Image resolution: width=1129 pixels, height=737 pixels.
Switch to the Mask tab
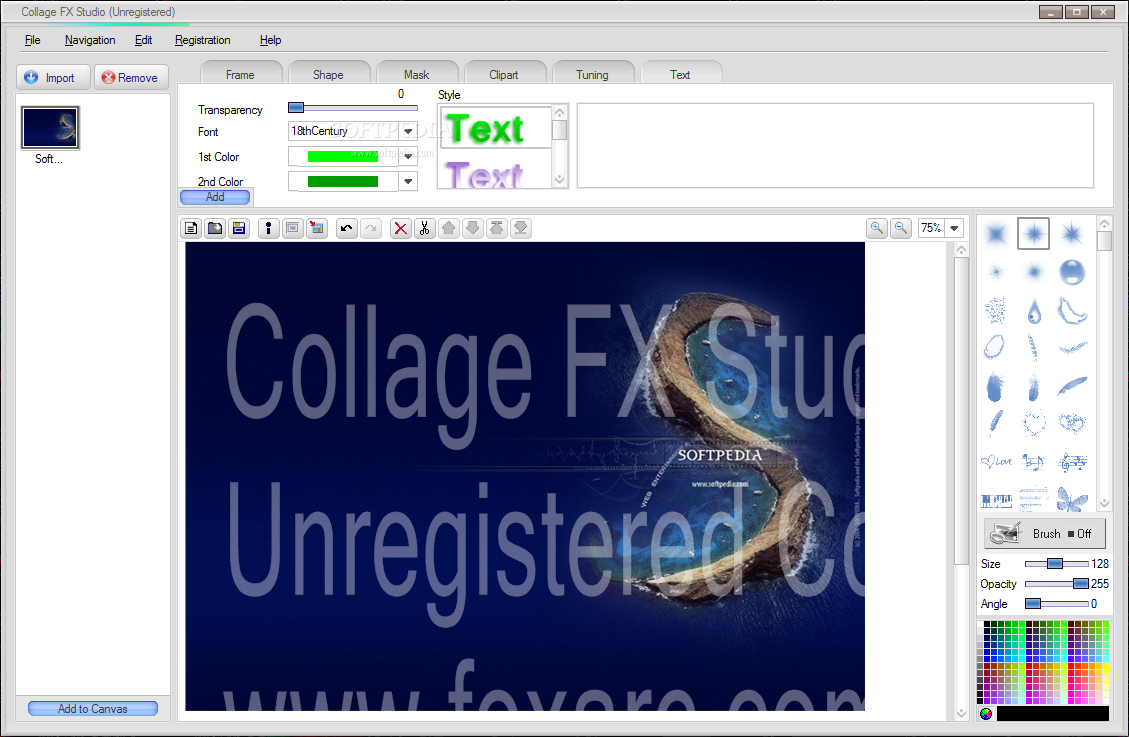[x=416, y=74]
